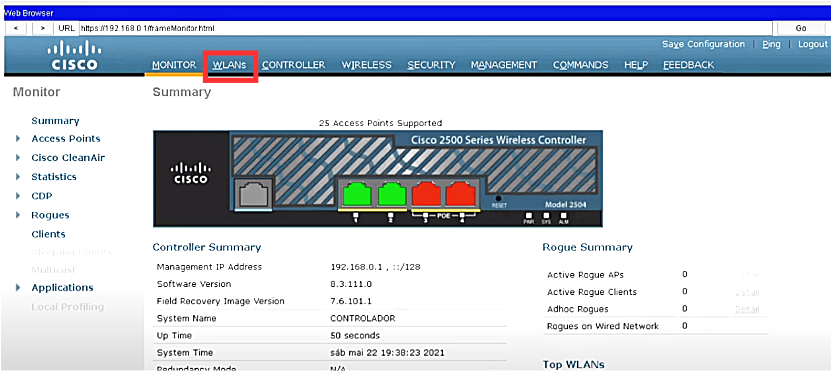Click green port 2 on controller image

391,194
